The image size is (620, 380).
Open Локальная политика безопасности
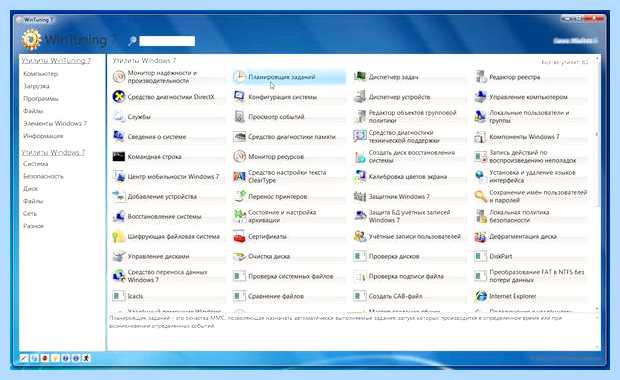click(x=530, y=216)
